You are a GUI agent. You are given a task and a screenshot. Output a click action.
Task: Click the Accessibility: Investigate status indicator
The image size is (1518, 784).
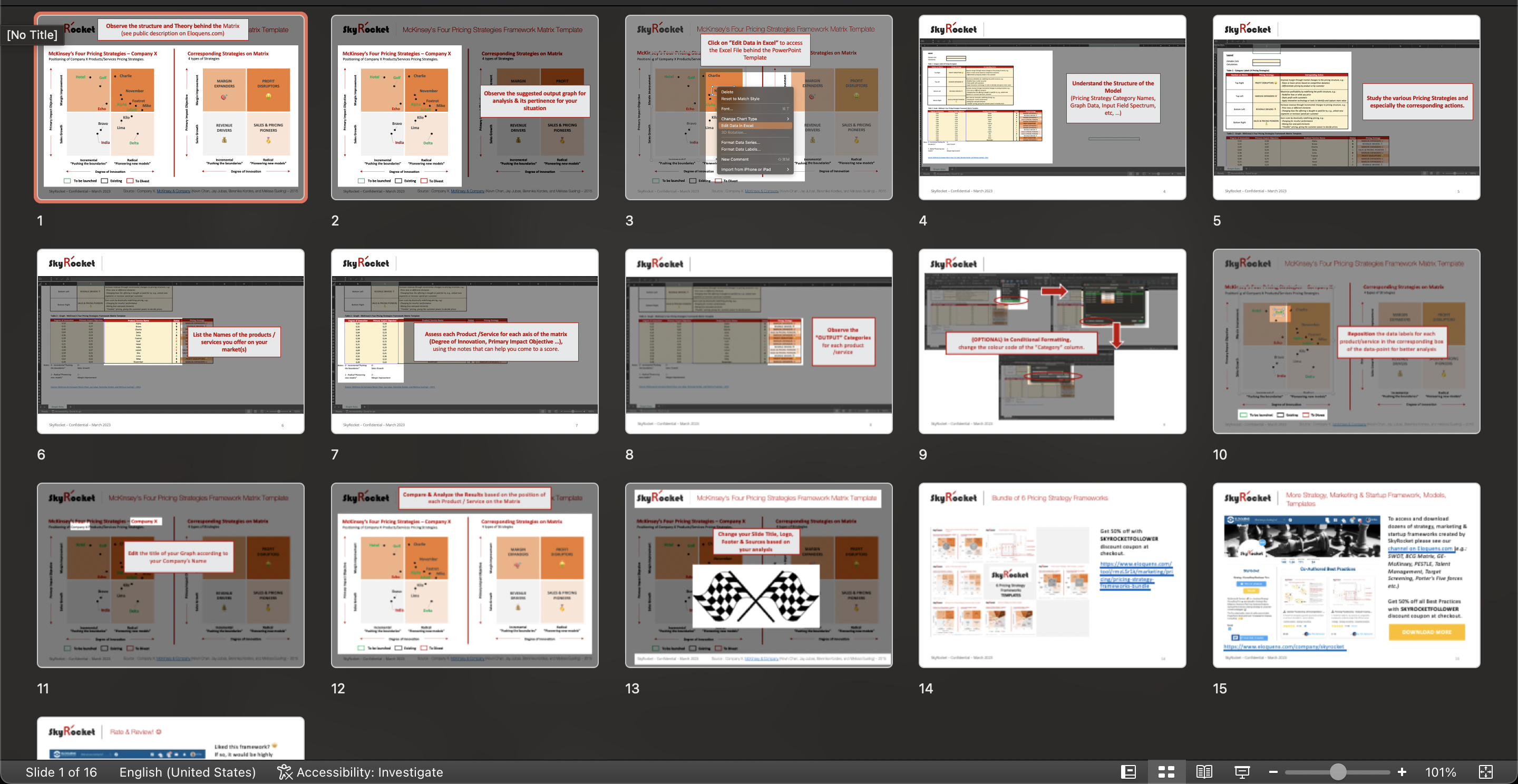coord(360,772)
